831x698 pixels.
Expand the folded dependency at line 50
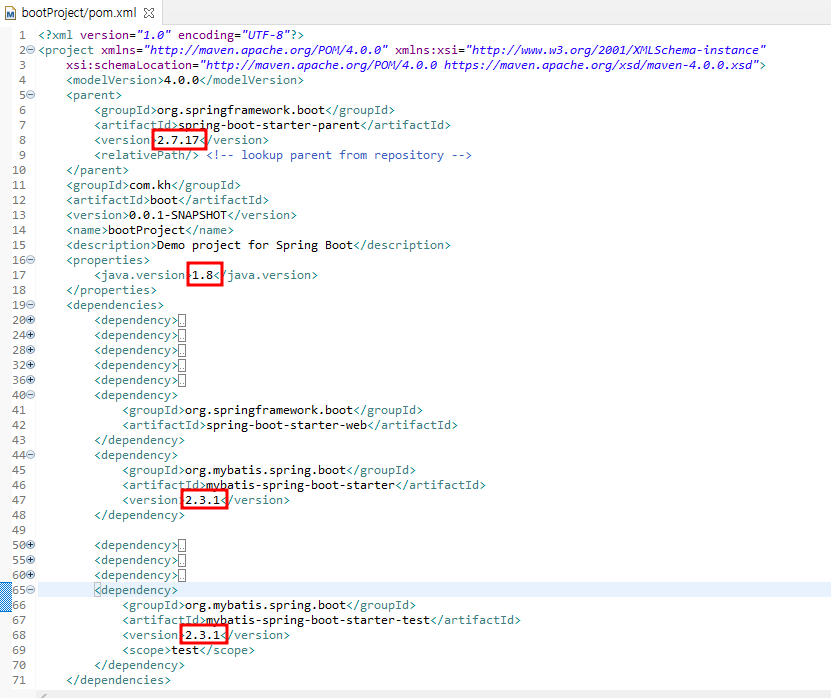pyautogui.click(x=31, y=545)
